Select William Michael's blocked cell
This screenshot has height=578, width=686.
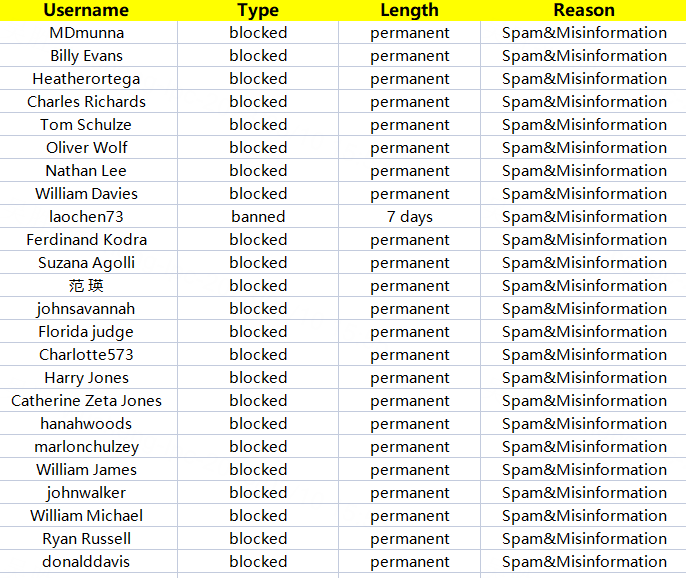point(258,516)
